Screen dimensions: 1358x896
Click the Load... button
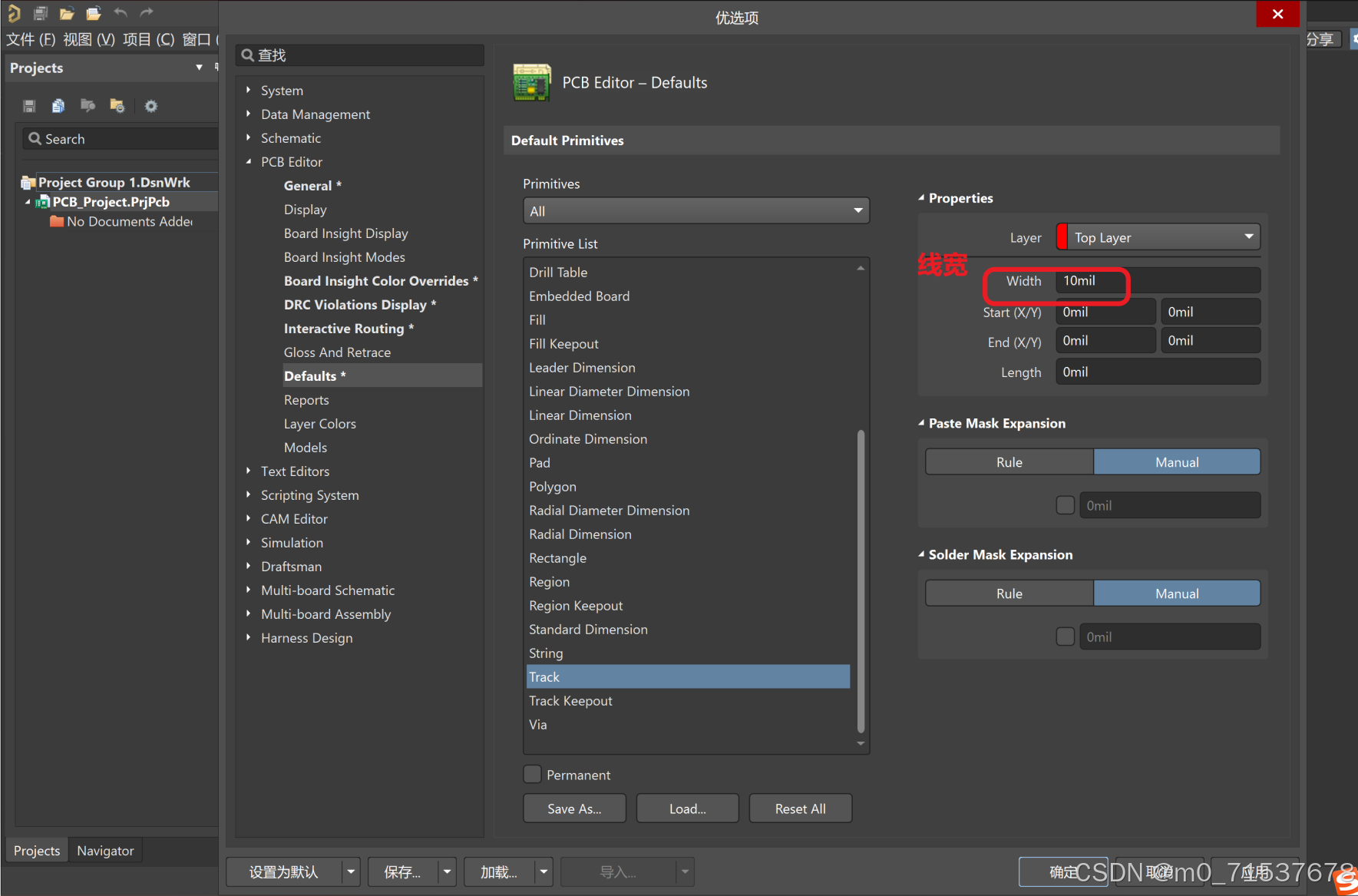tap(687, 808)
